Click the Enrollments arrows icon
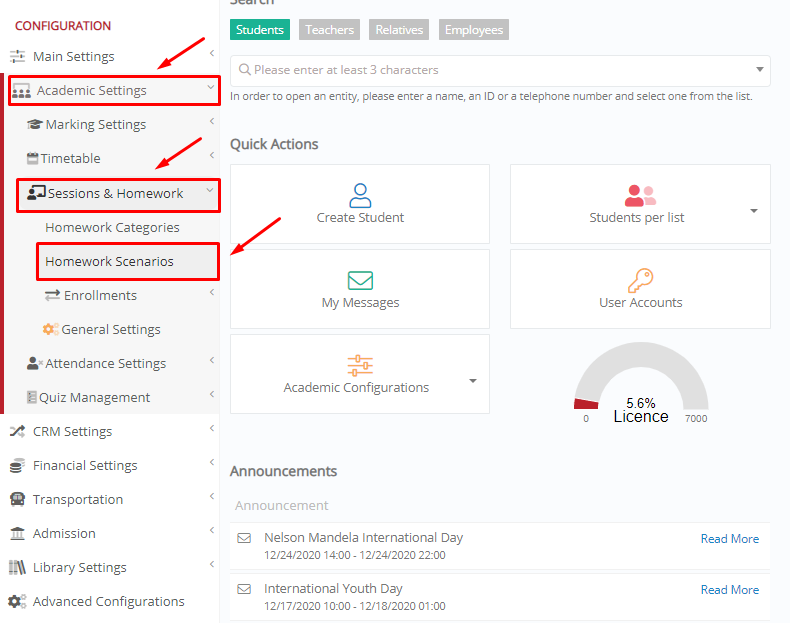 coord(52,296)
